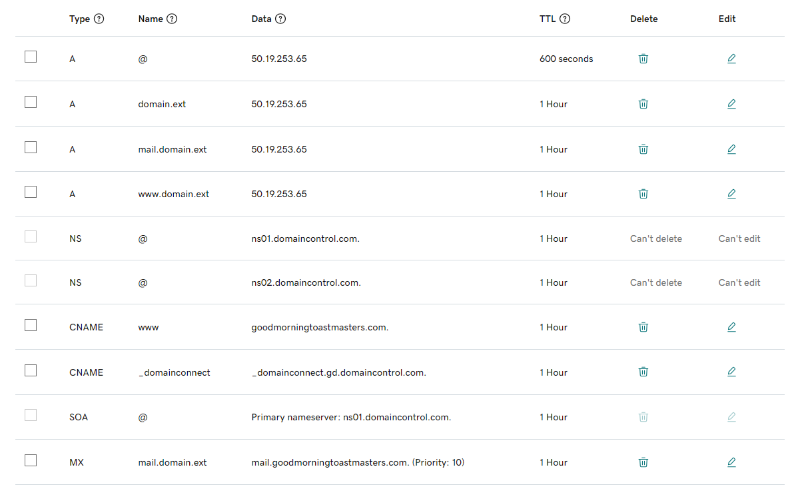Viewport: 800px width, 496px height.
Task: Delete the _domainconnect CNAME record
Action: pos(643,372)
